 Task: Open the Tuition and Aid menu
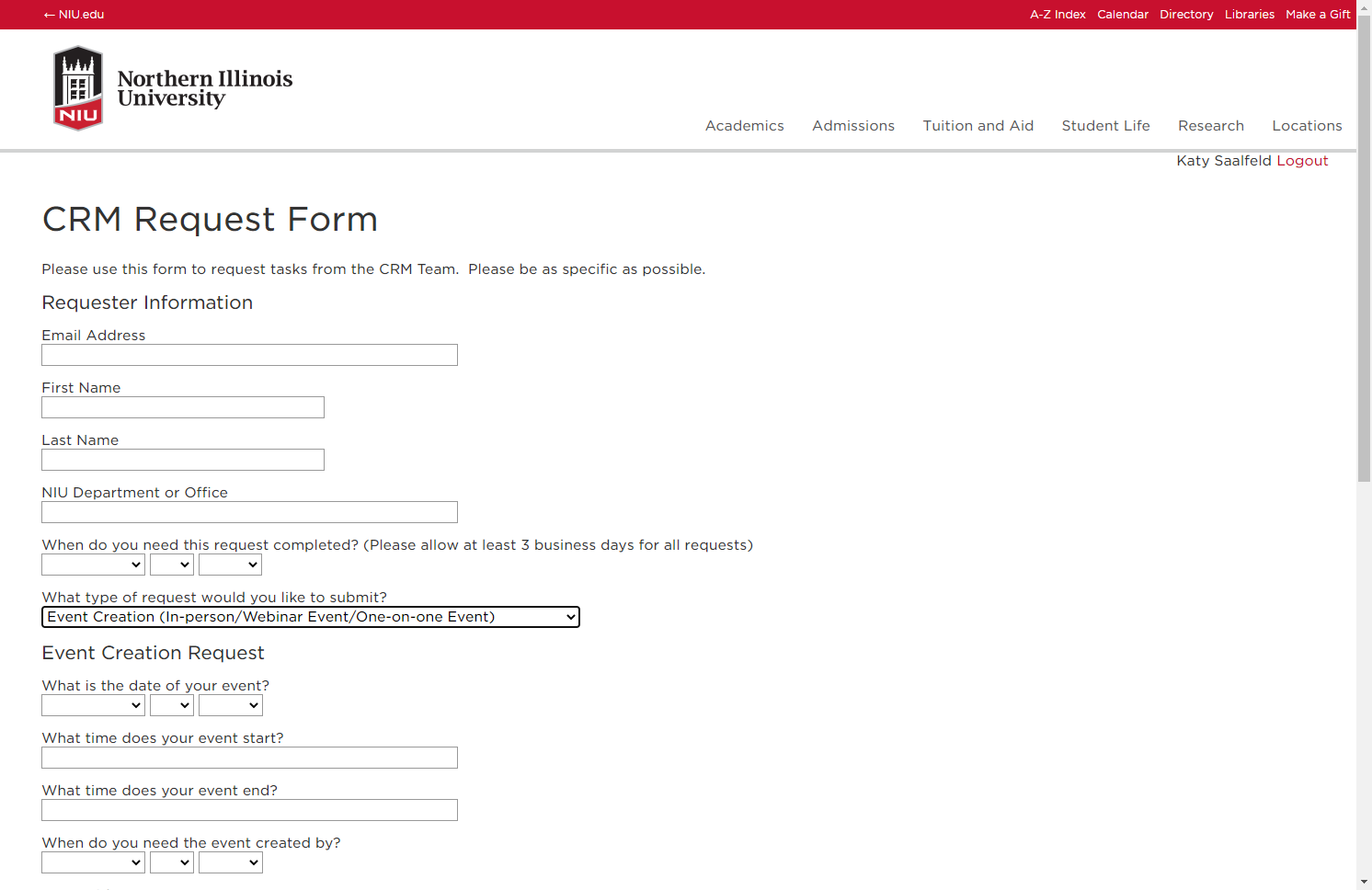pos(978,126)
